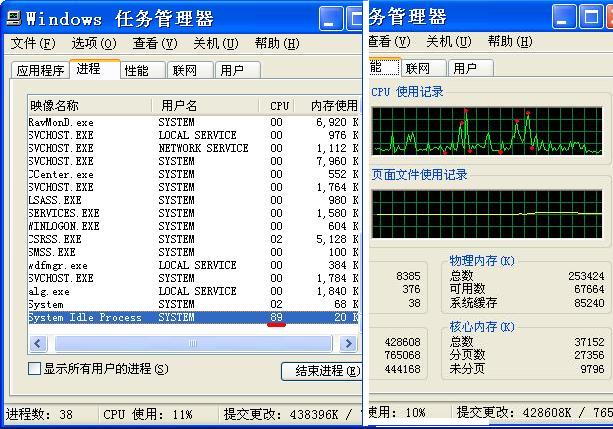Select the LSASS.EXE process row
The image size is (613, 429).
(194, 200)
